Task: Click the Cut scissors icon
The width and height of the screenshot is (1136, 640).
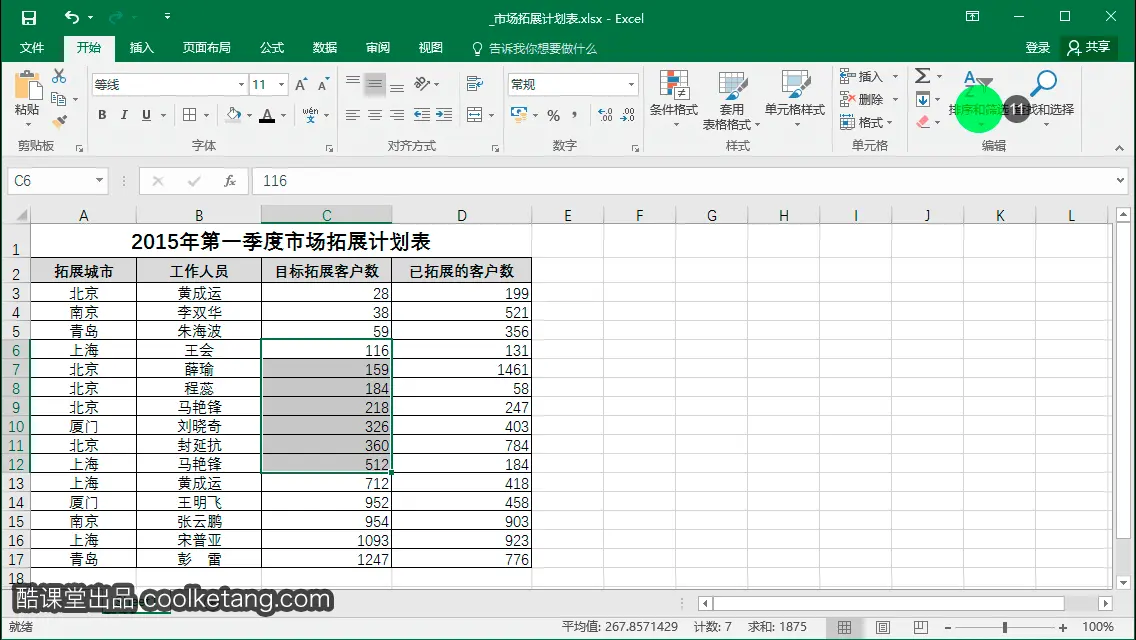Action: tap(59, 76)
